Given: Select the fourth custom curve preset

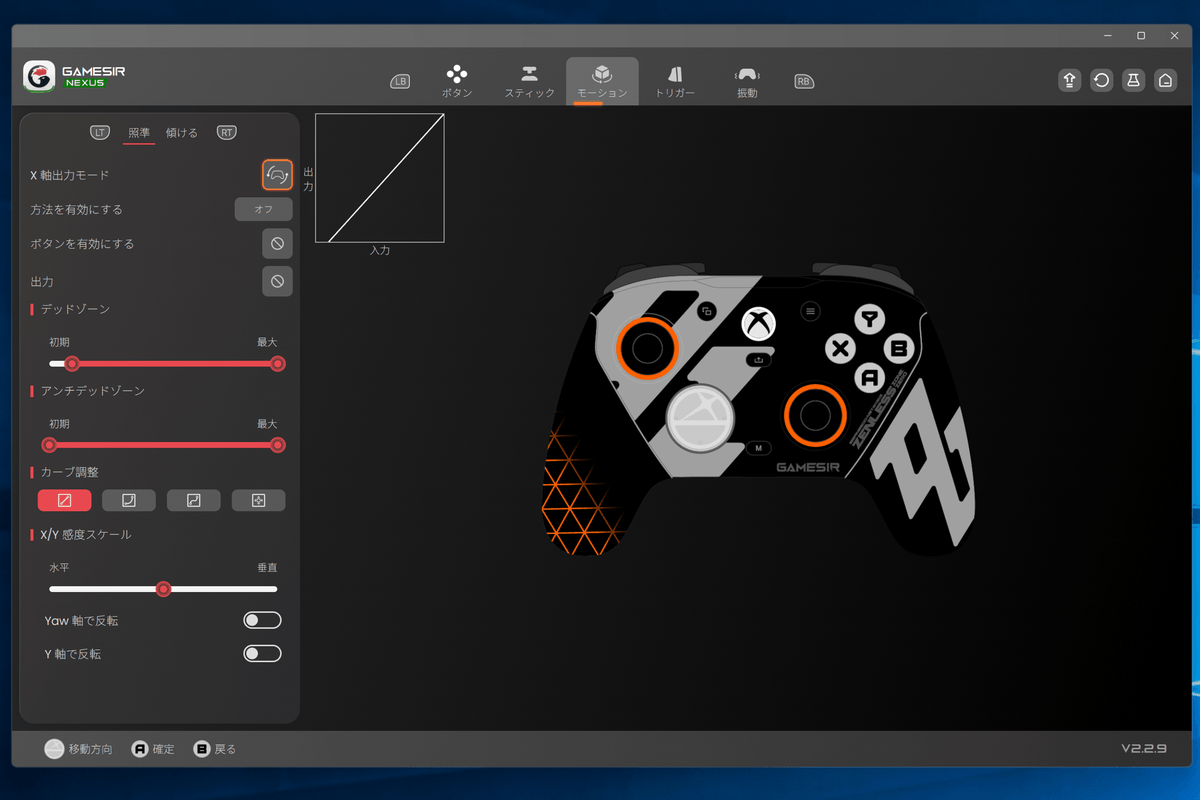Looking at the screenshot, I should 258,500.
